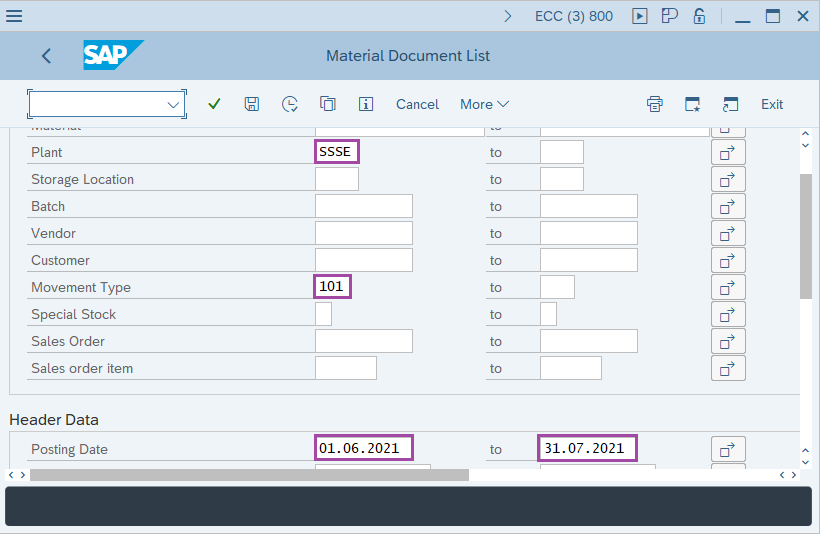Click the Batch 'to' field
The height and width of the screenshot is (534, 820).
click(588, 206)
